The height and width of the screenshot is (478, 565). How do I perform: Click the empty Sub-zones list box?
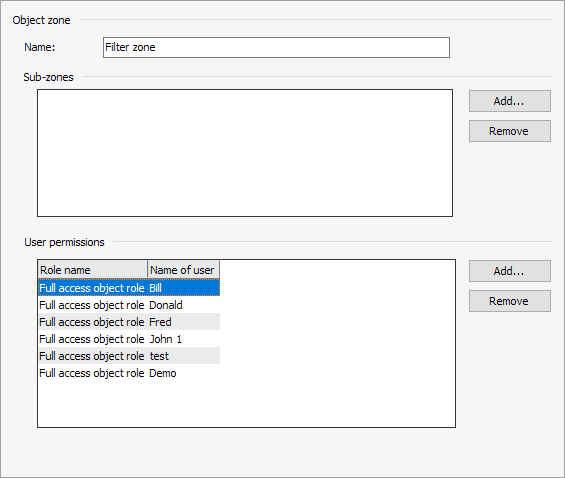point(245,153)
